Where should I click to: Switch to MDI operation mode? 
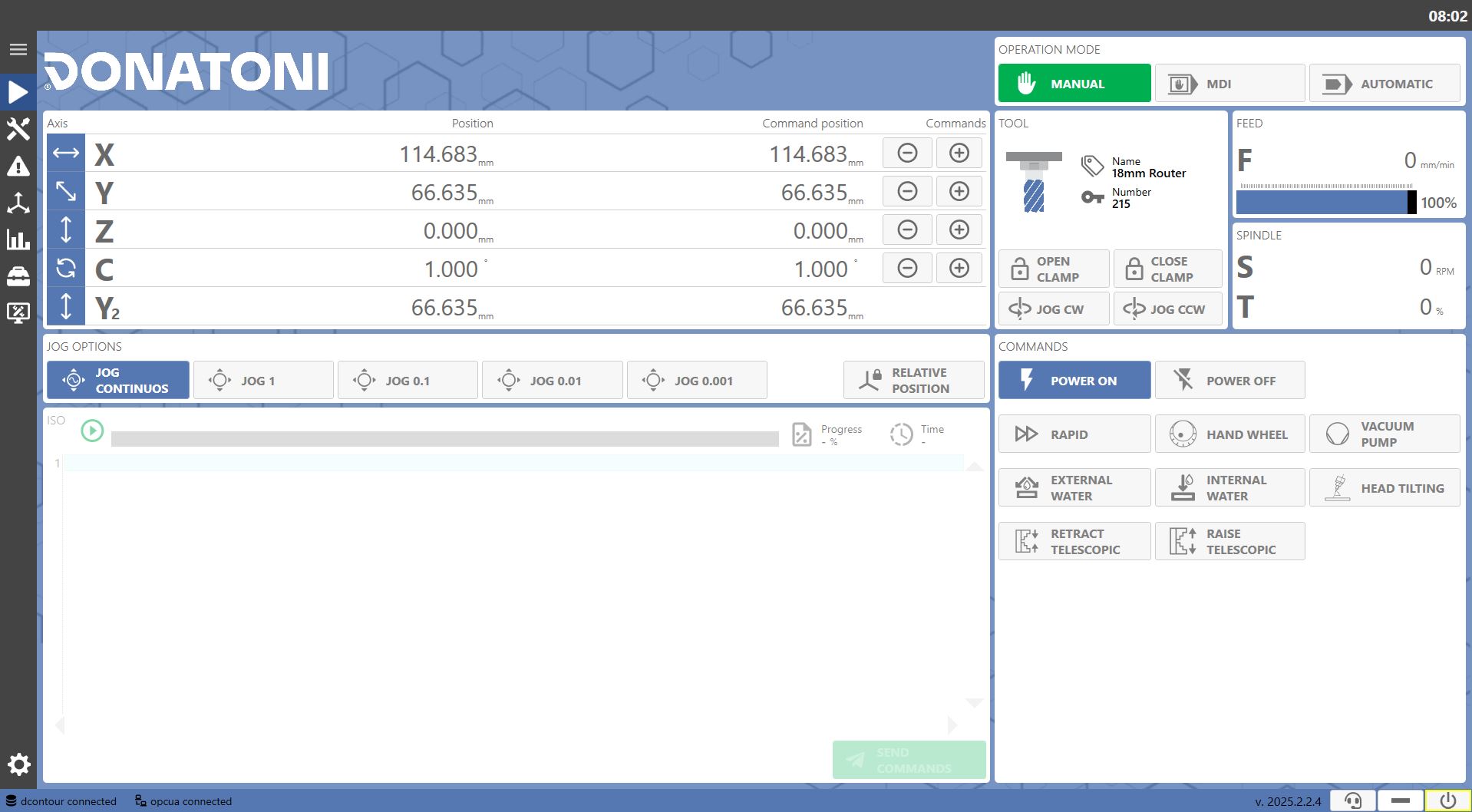(x=1229, y=83)
